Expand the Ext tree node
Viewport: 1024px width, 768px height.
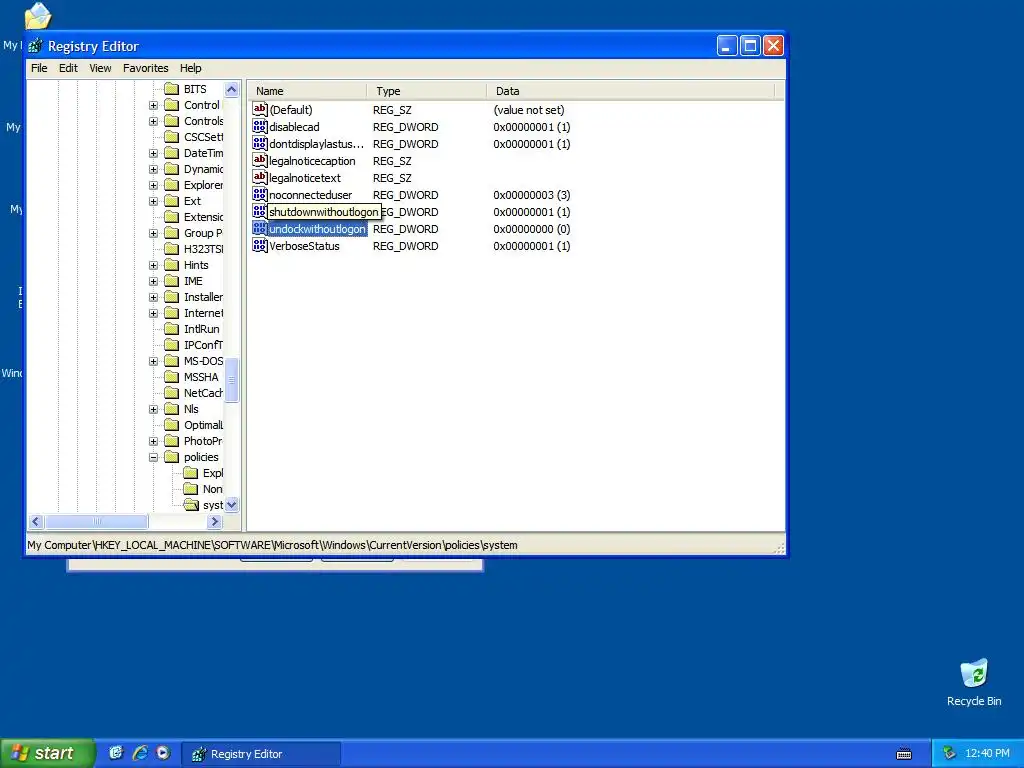pos(153,201)
